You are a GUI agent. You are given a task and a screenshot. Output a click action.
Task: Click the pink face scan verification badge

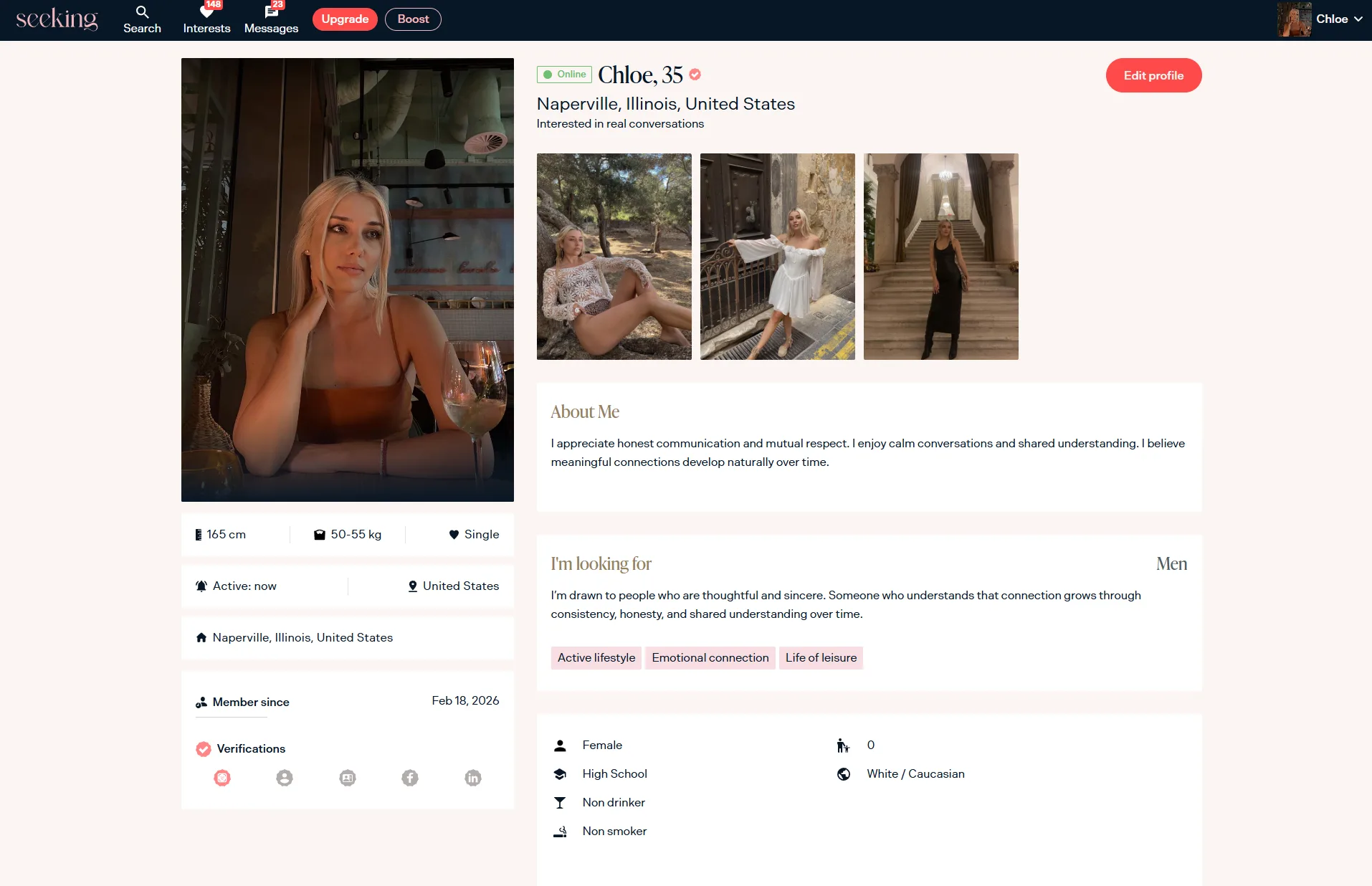point(222,778)
